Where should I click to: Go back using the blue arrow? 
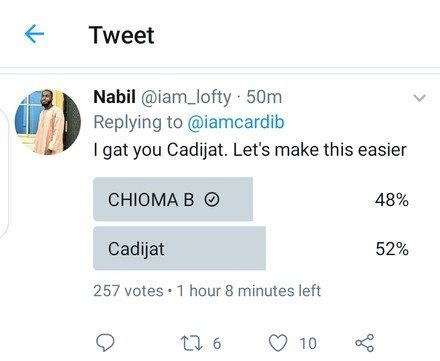34,34
